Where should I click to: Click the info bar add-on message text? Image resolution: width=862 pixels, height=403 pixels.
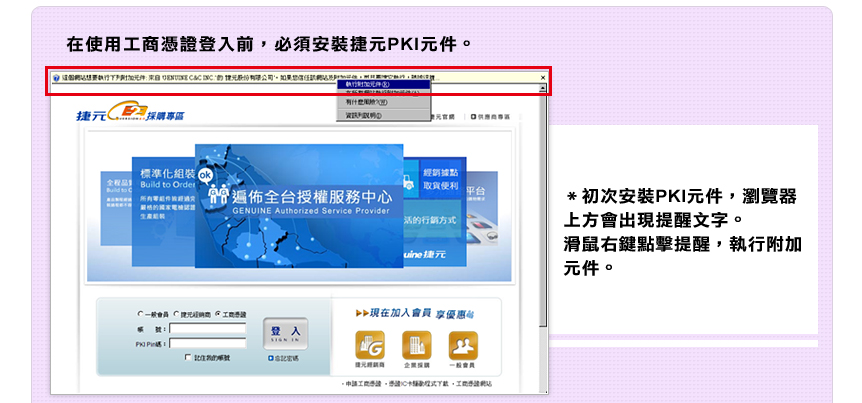pyautogui.click(x=250, y=78)
